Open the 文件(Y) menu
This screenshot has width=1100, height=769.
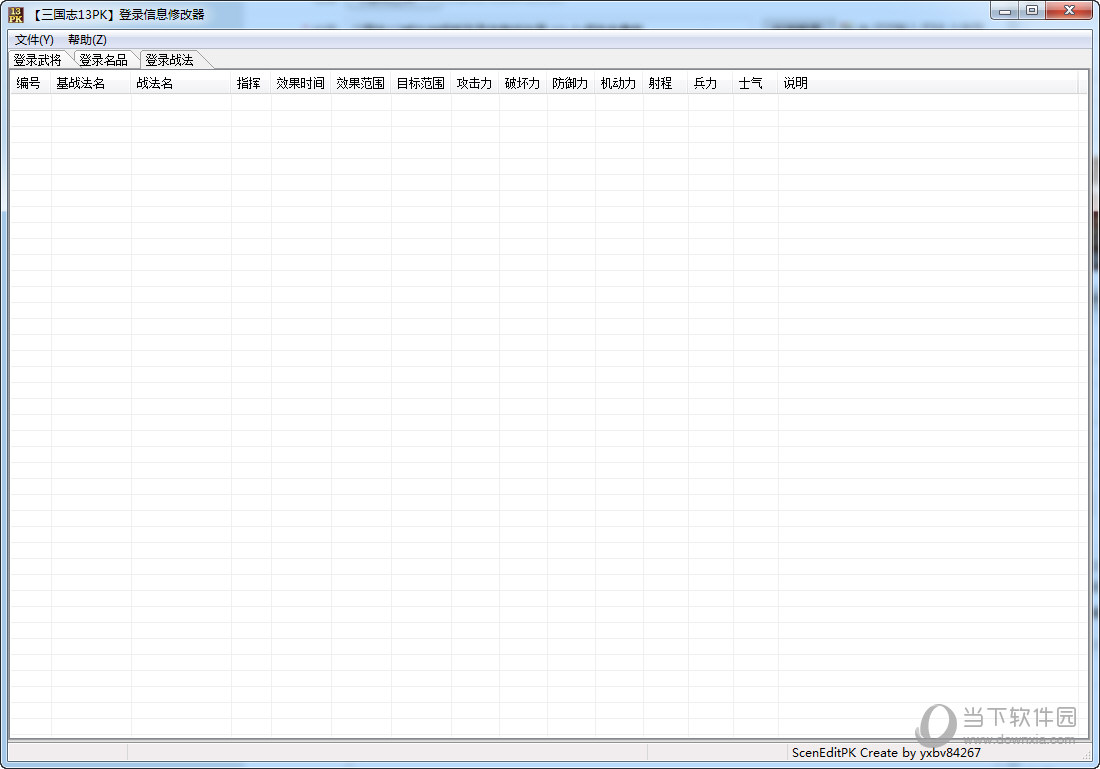(34, 39)
